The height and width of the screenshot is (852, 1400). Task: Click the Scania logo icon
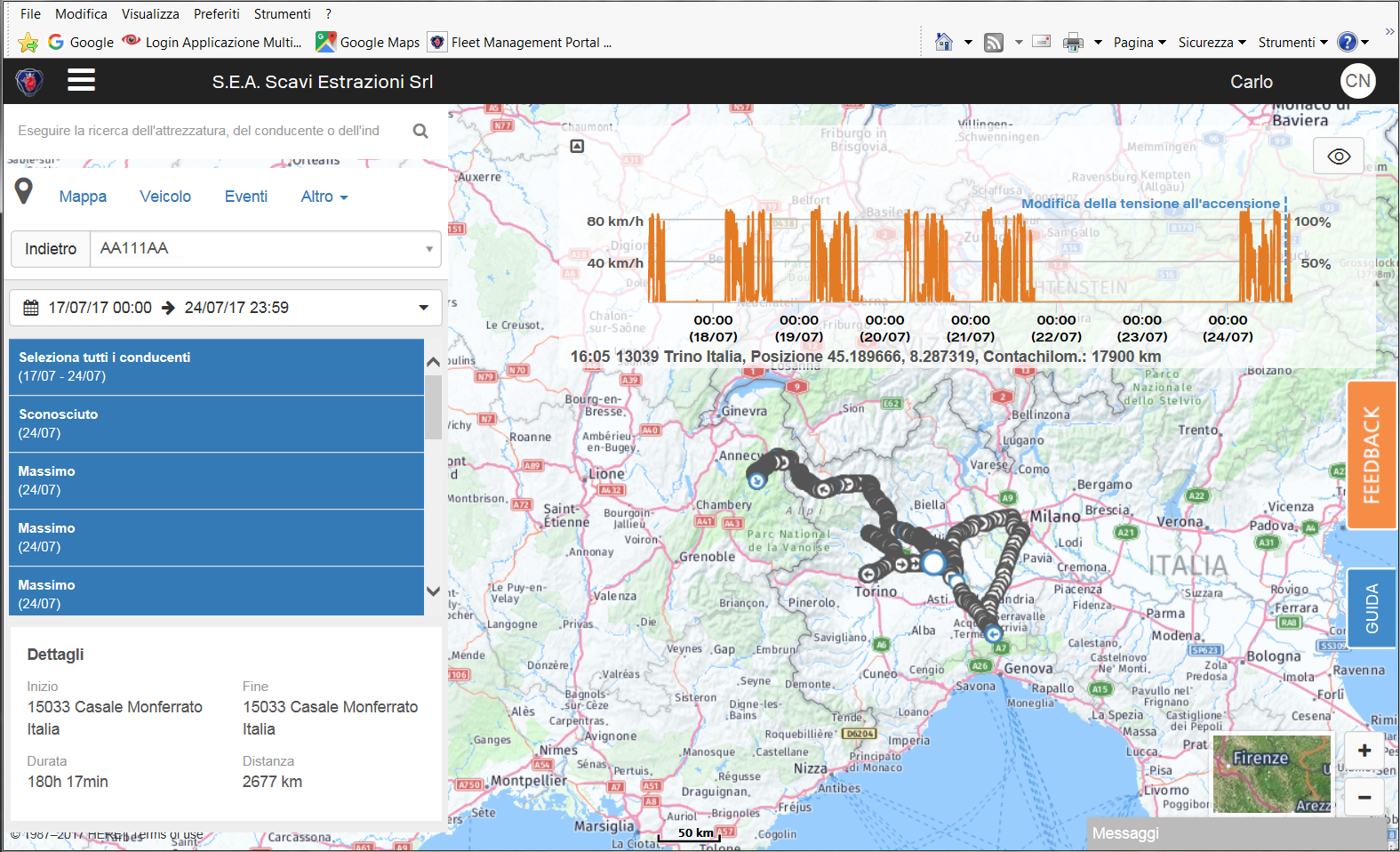[x=29, y=82]
